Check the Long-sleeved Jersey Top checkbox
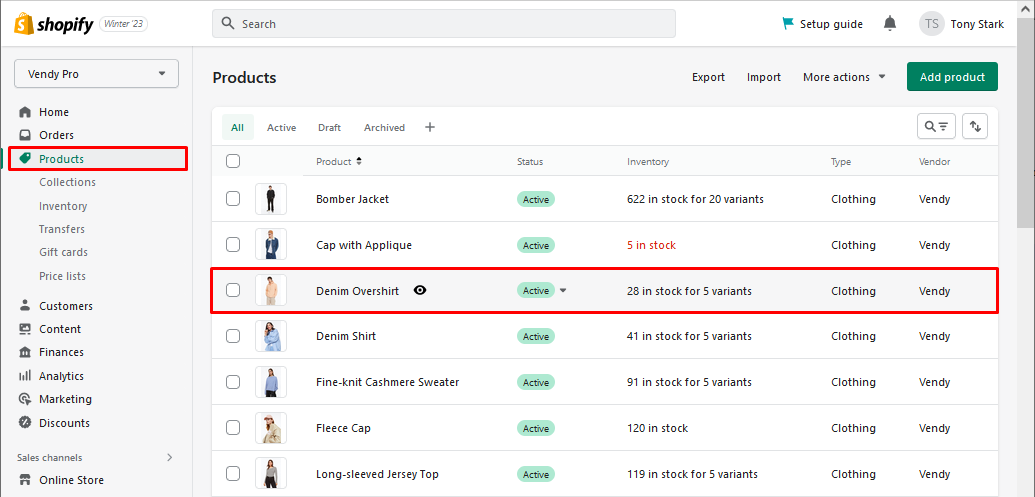 pyautogui.click(x=233, y=474)
